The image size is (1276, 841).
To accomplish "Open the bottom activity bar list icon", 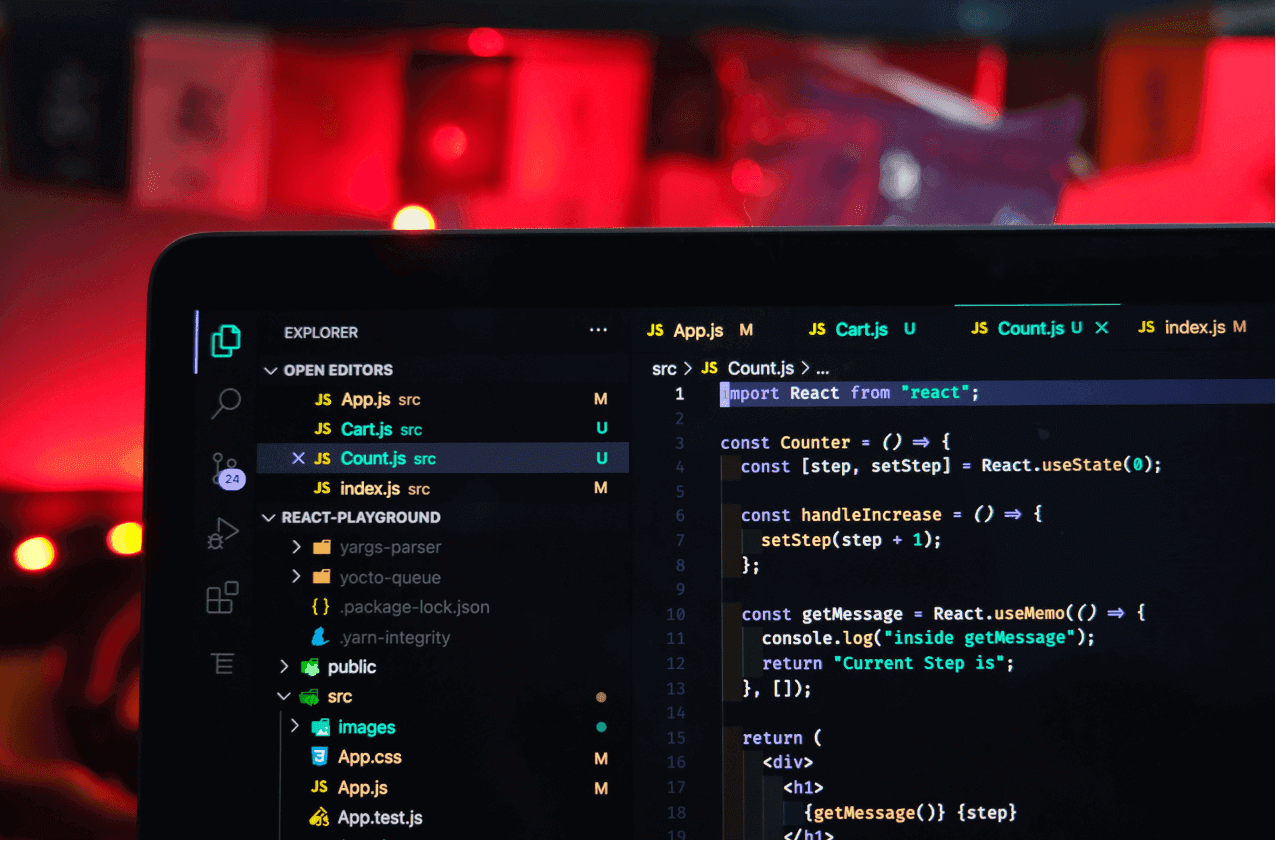I will pyautogui.click(x=222, y=663).
